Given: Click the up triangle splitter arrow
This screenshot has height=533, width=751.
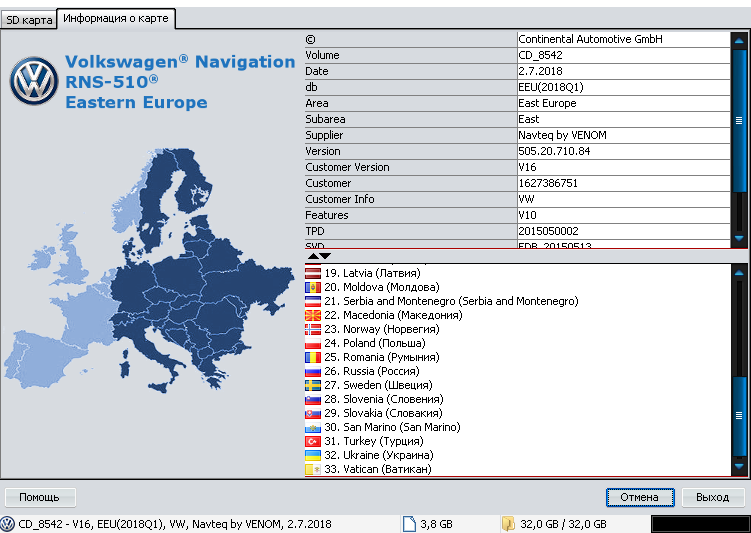Looking at the screenshot, I should click(313, 256).
